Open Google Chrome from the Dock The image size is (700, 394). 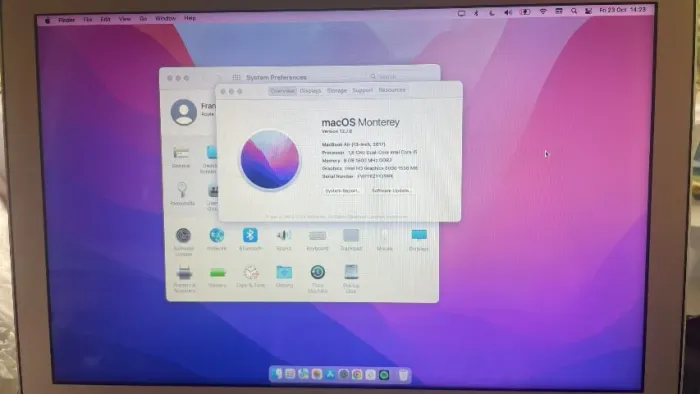(357, 374)
